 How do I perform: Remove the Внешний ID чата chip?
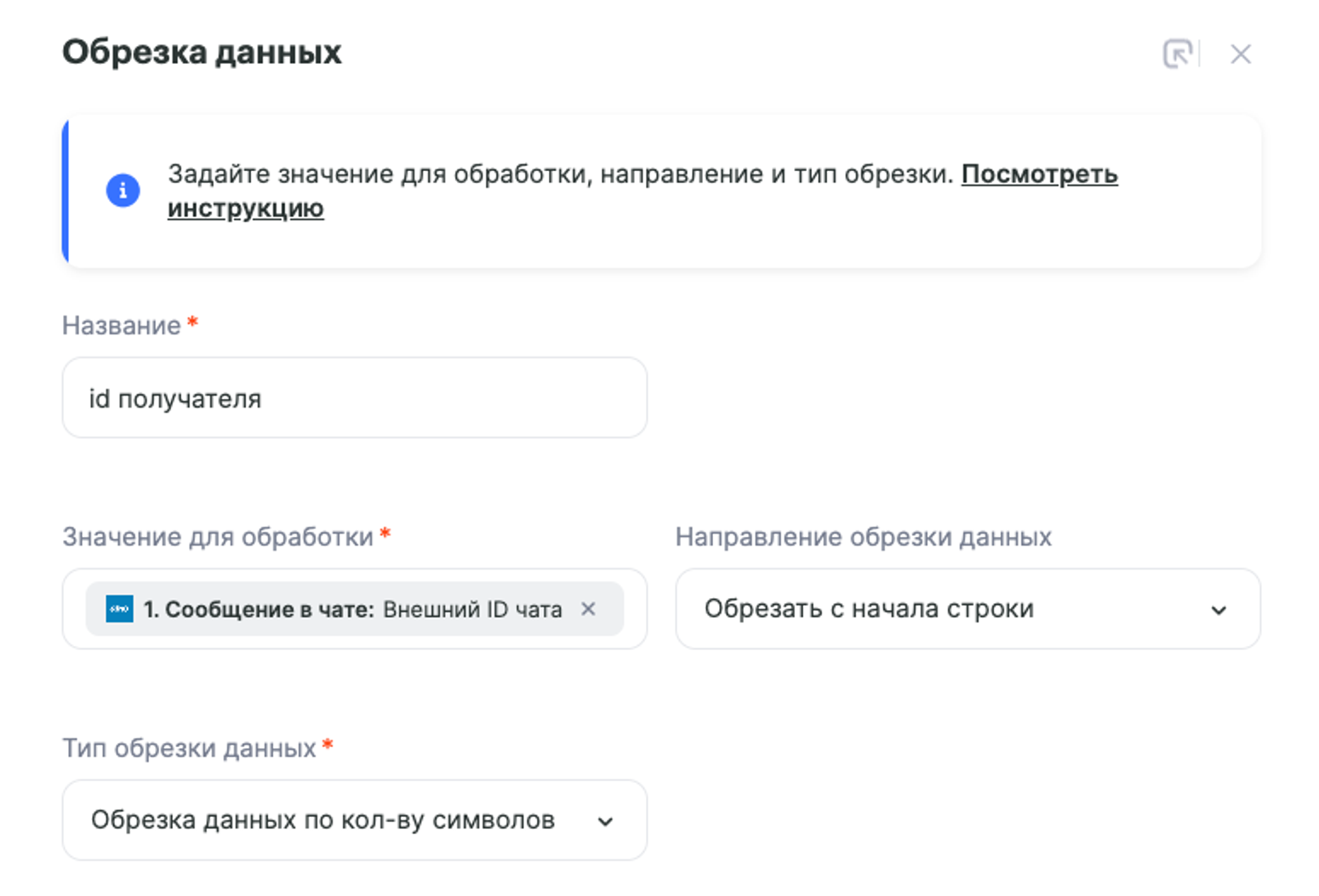588,609
